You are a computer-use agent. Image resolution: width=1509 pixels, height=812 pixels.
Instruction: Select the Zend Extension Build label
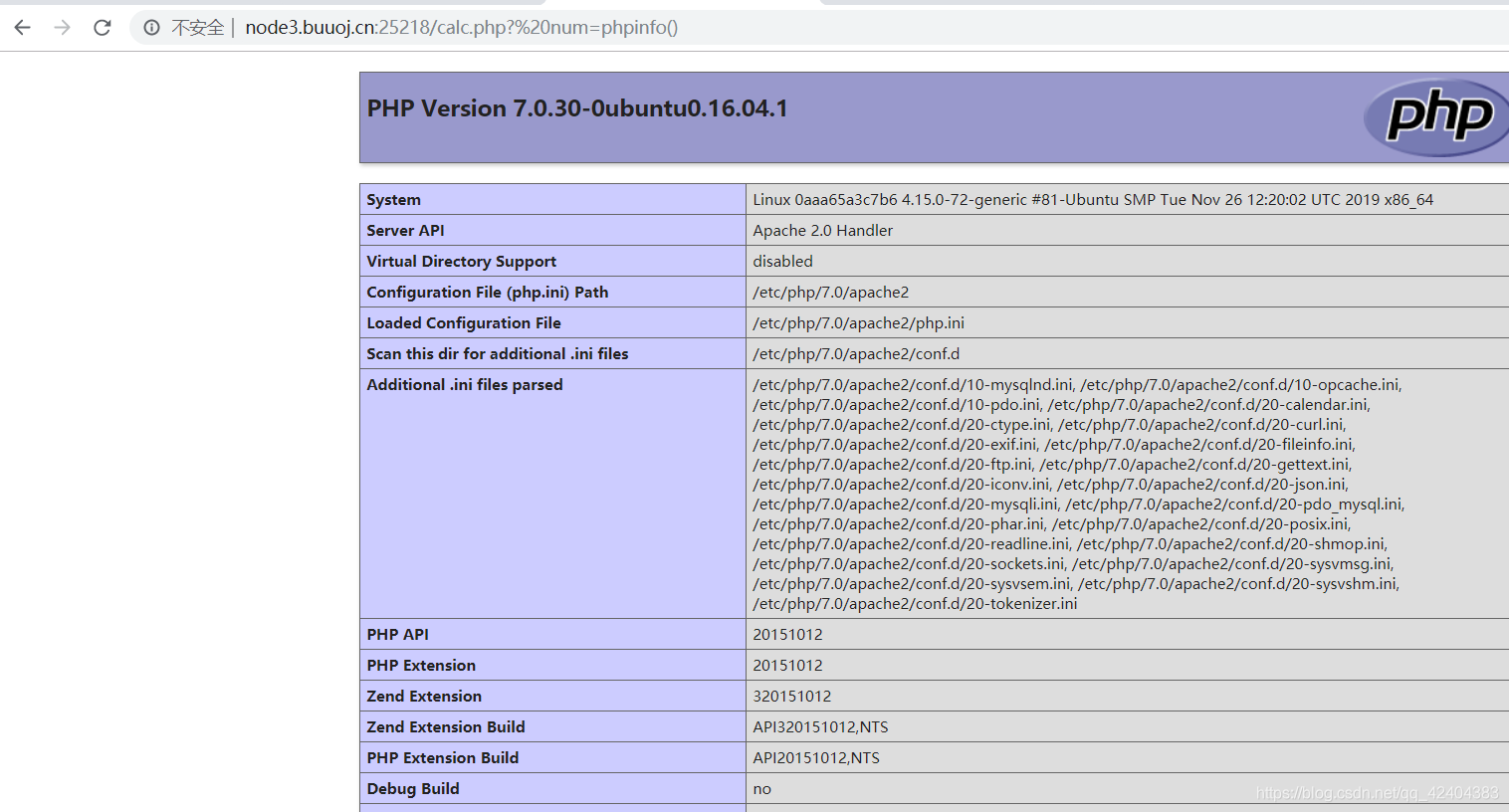(x=446, y=727)
